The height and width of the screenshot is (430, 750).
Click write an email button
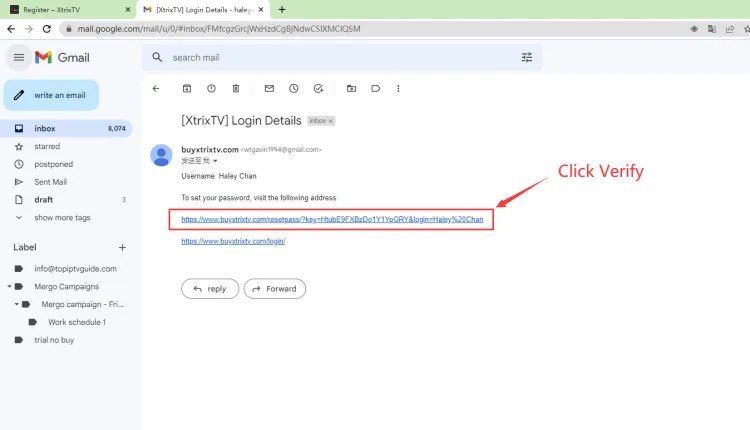coord(51,95)
